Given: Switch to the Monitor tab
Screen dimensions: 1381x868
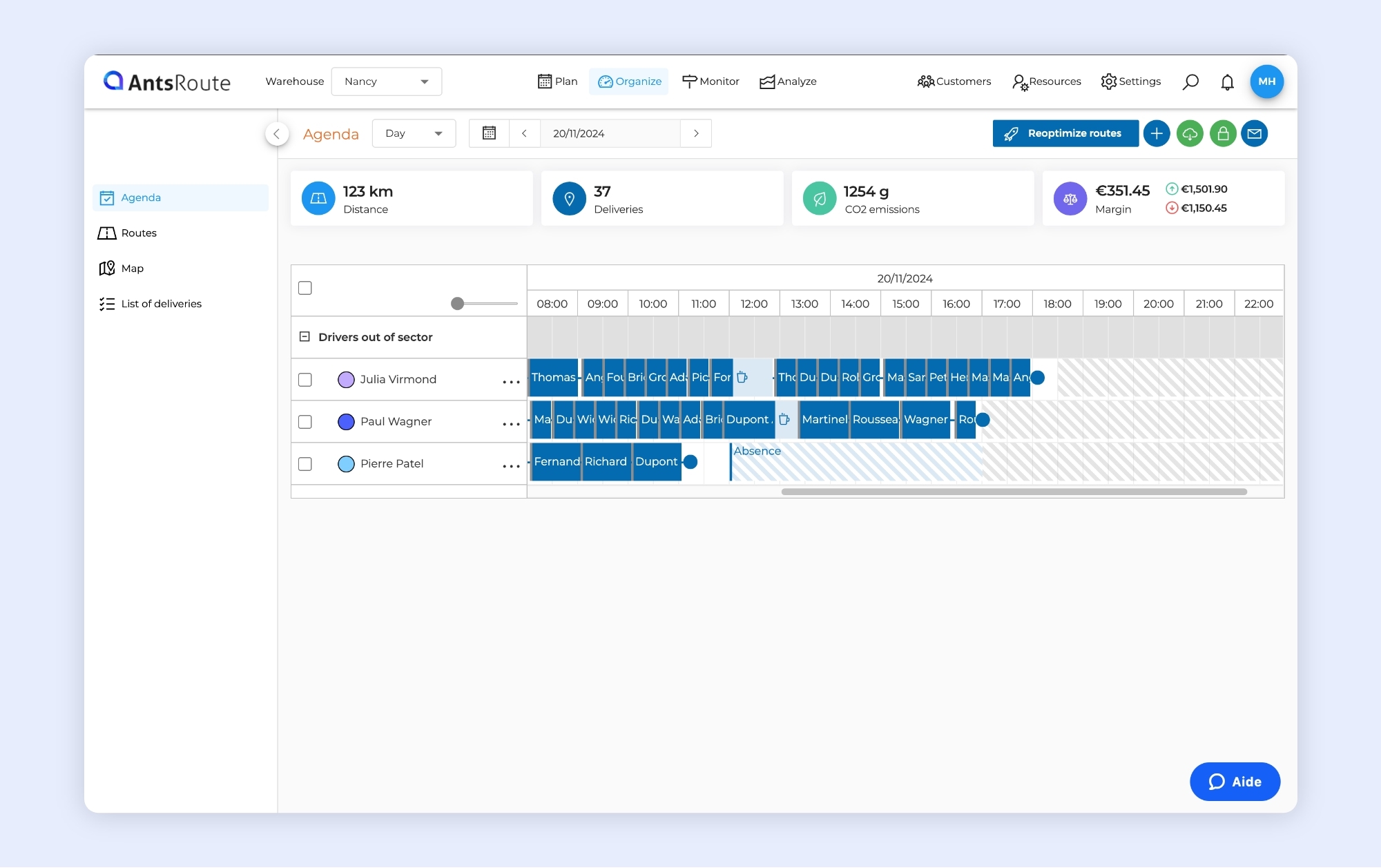Looking at the screenshot, I should point(711,81).
